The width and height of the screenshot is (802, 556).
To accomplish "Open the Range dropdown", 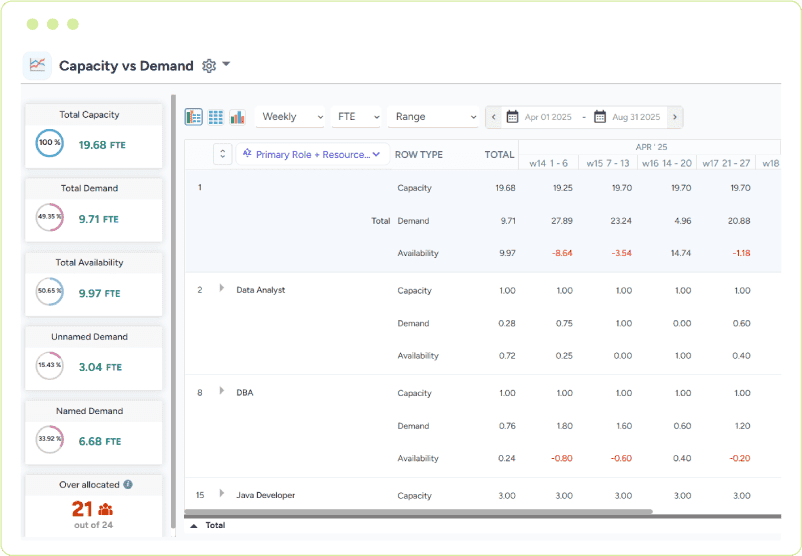I will 433,117.
